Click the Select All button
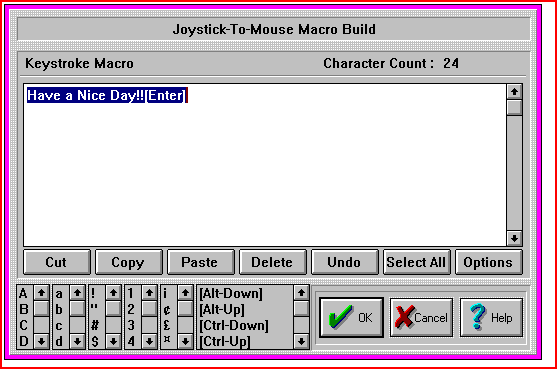 (x=417, y=262)
